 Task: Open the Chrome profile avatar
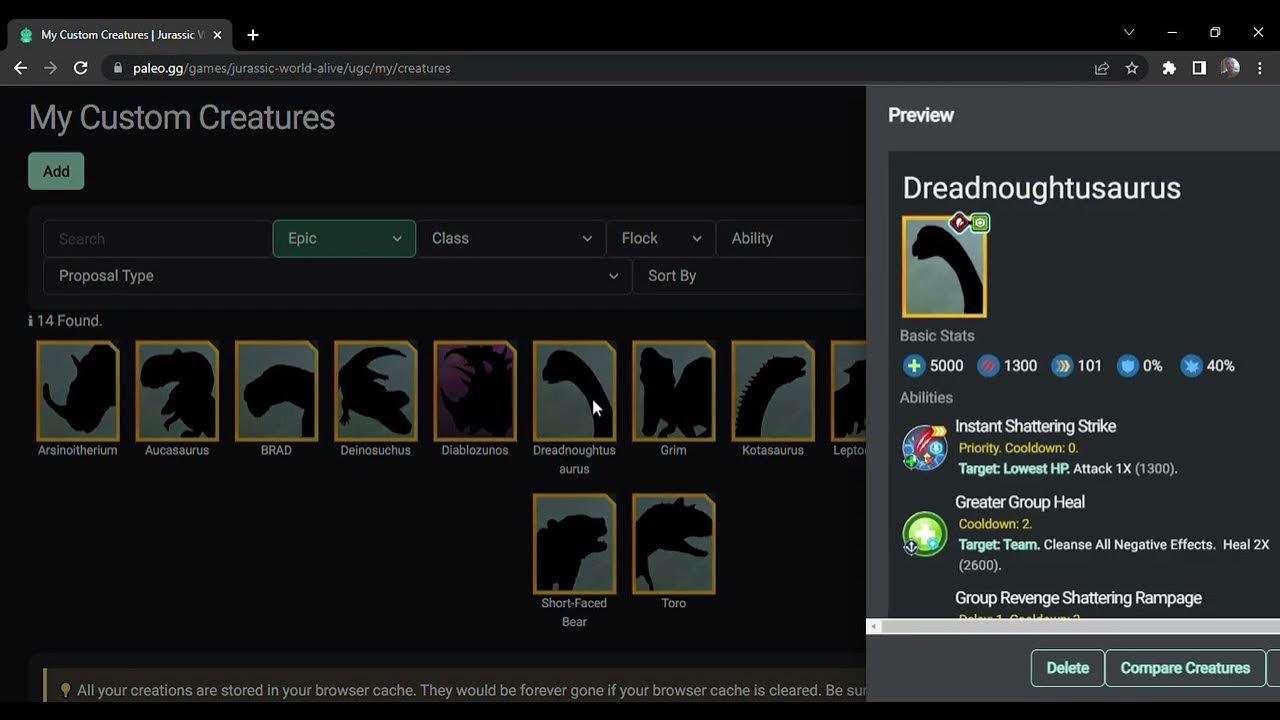coord(1230,68)
